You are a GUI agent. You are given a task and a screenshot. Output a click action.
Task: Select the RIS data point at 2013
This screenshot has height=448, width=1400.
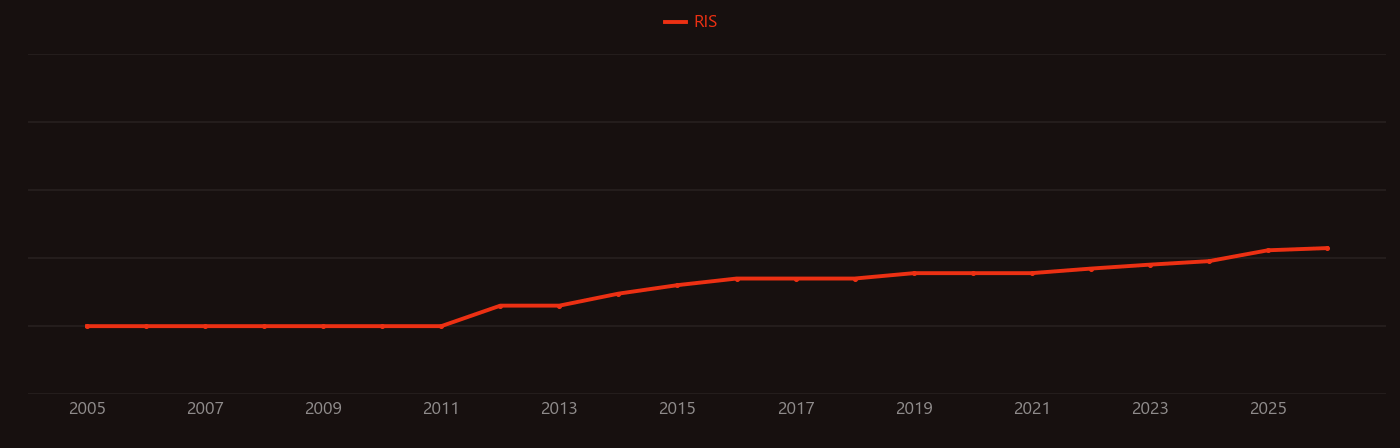pyautogui.click(x=559, y=306)
